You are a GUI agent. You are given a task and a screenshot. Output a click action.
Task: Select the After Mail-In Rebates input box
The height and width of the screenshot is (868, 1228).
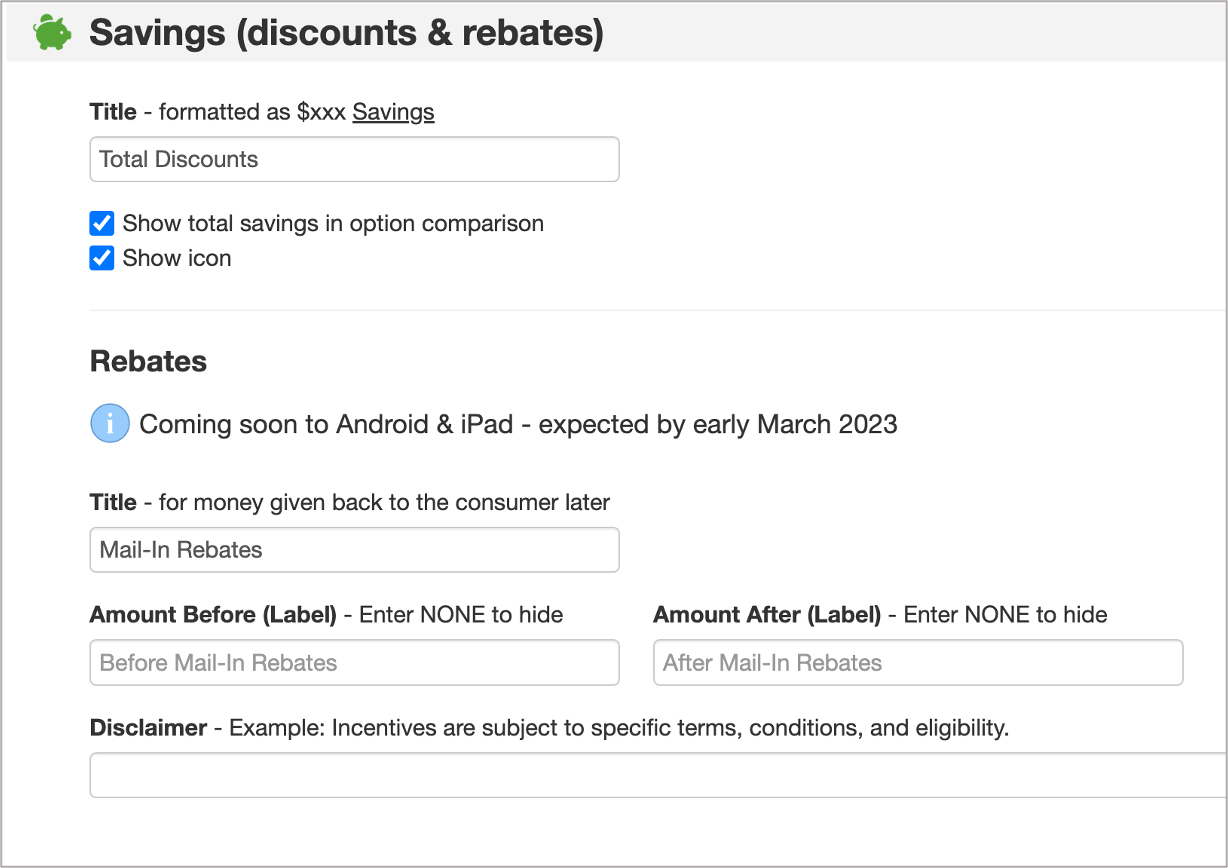(918, 663)
